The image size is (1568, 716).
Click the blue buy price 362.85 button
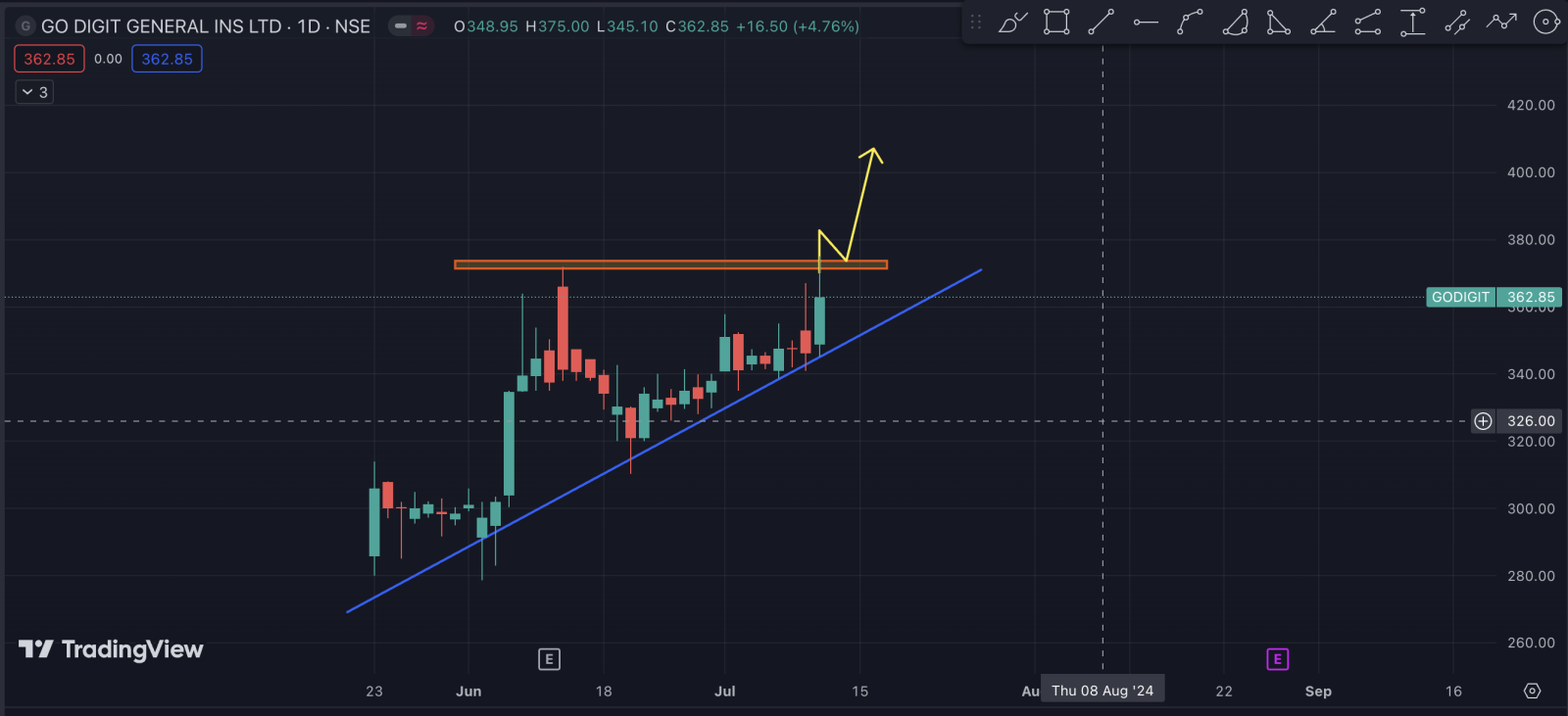(x=167, y=59)
